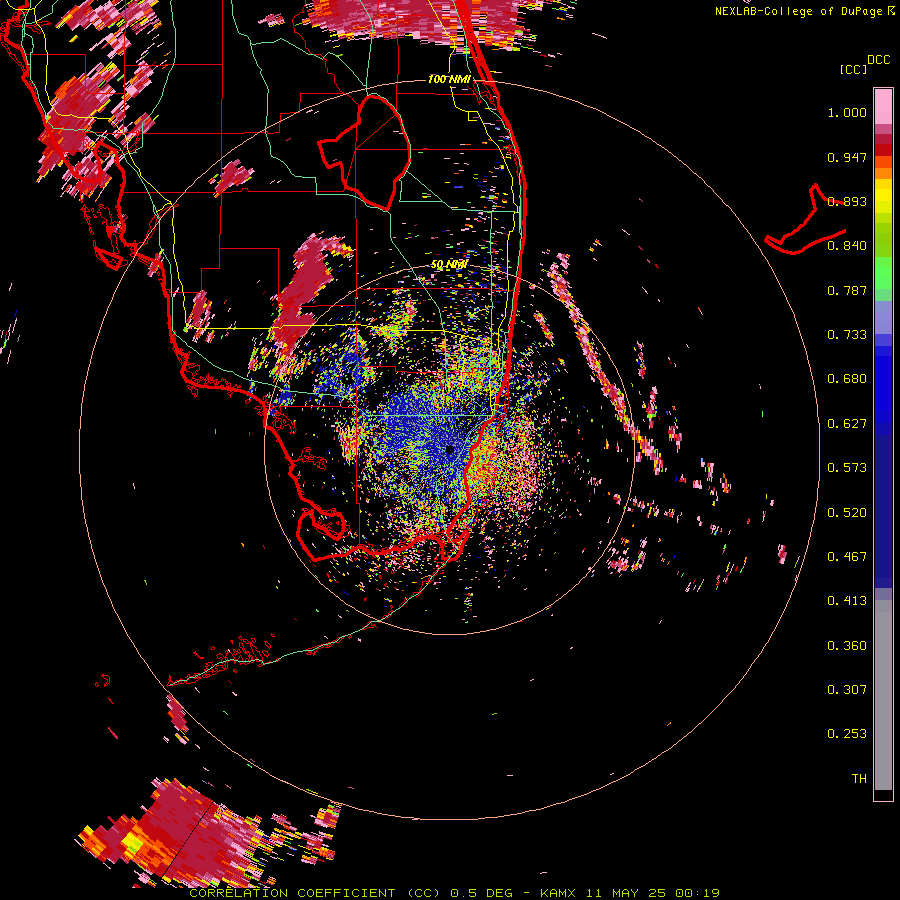Pick the light pink top segment of the color bar
This screenshot has width=900, height=900.
pos(883,106)
